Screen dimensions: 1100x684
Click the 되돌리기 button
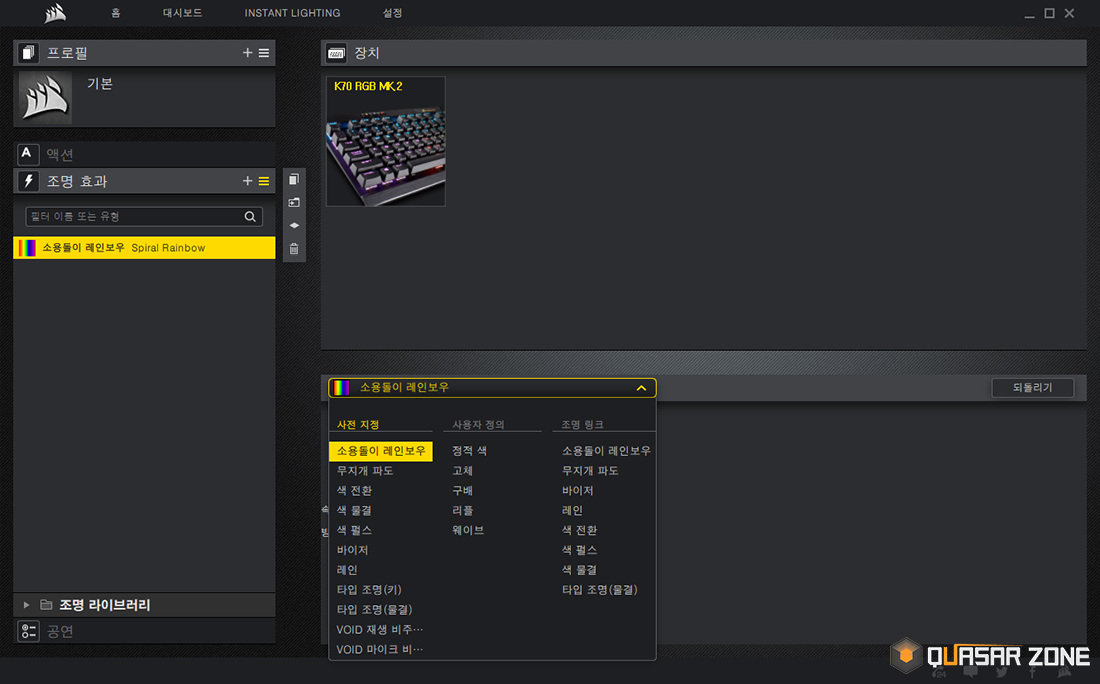click(1032, 388)
